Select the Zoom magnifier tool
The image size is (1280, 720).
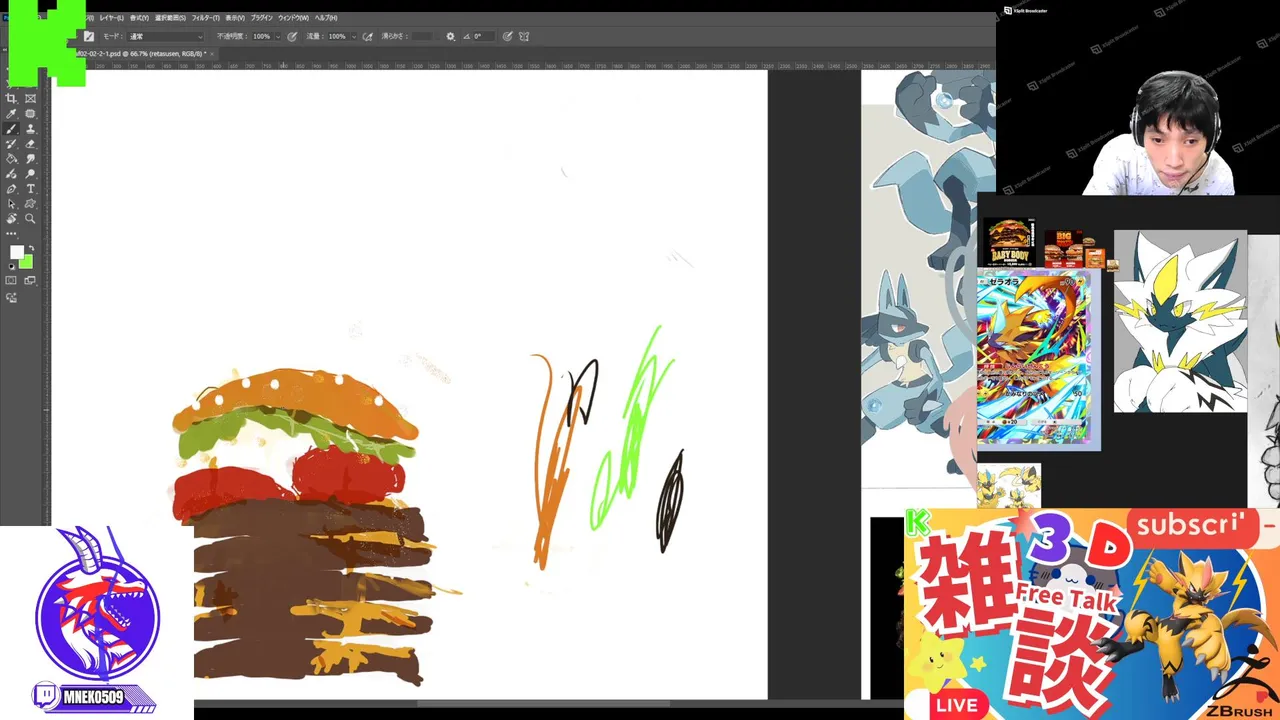click(30, 218)
